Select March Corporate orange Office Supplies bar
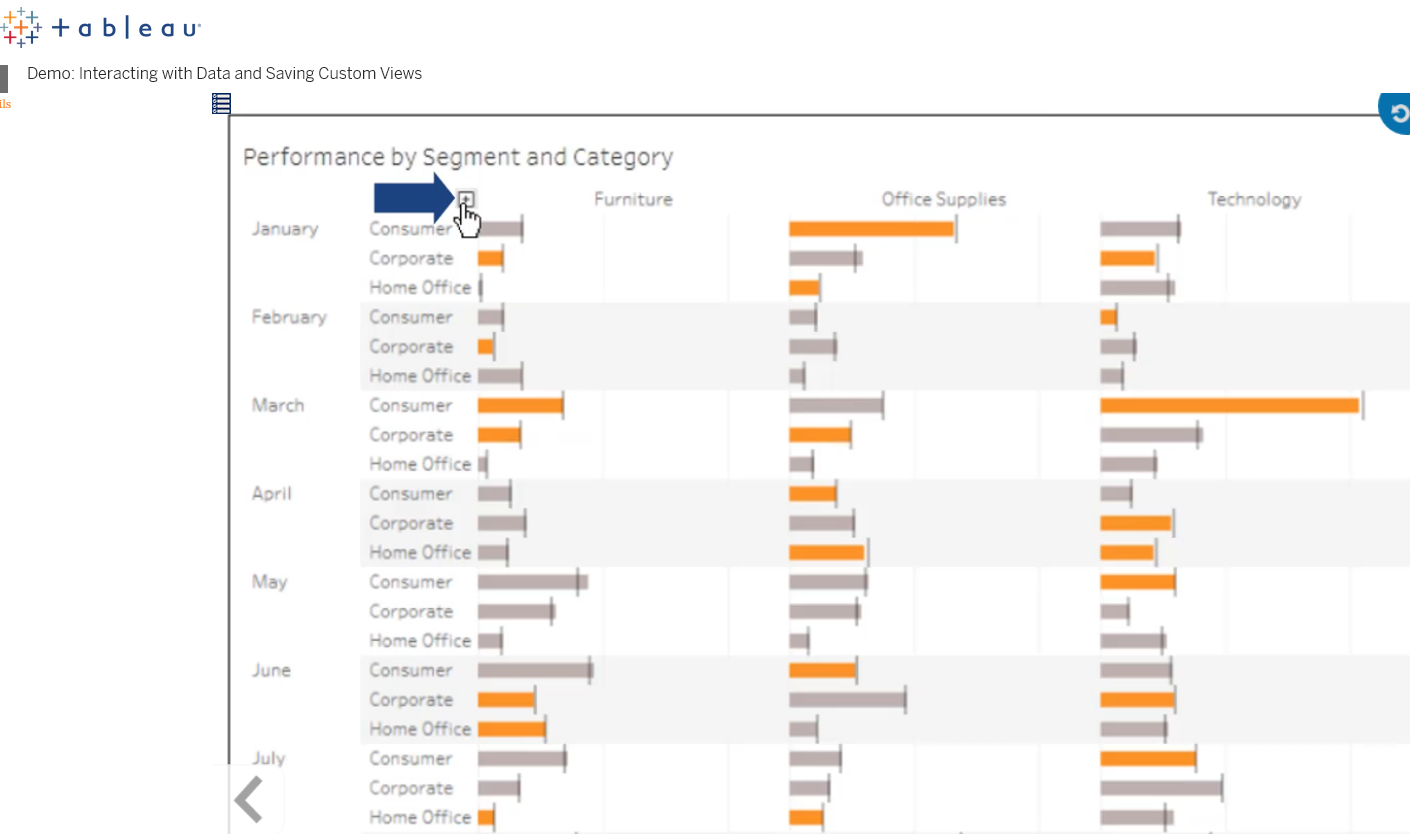The height and width of the screenshot is (834, 1410). click(x=820, y=435)
